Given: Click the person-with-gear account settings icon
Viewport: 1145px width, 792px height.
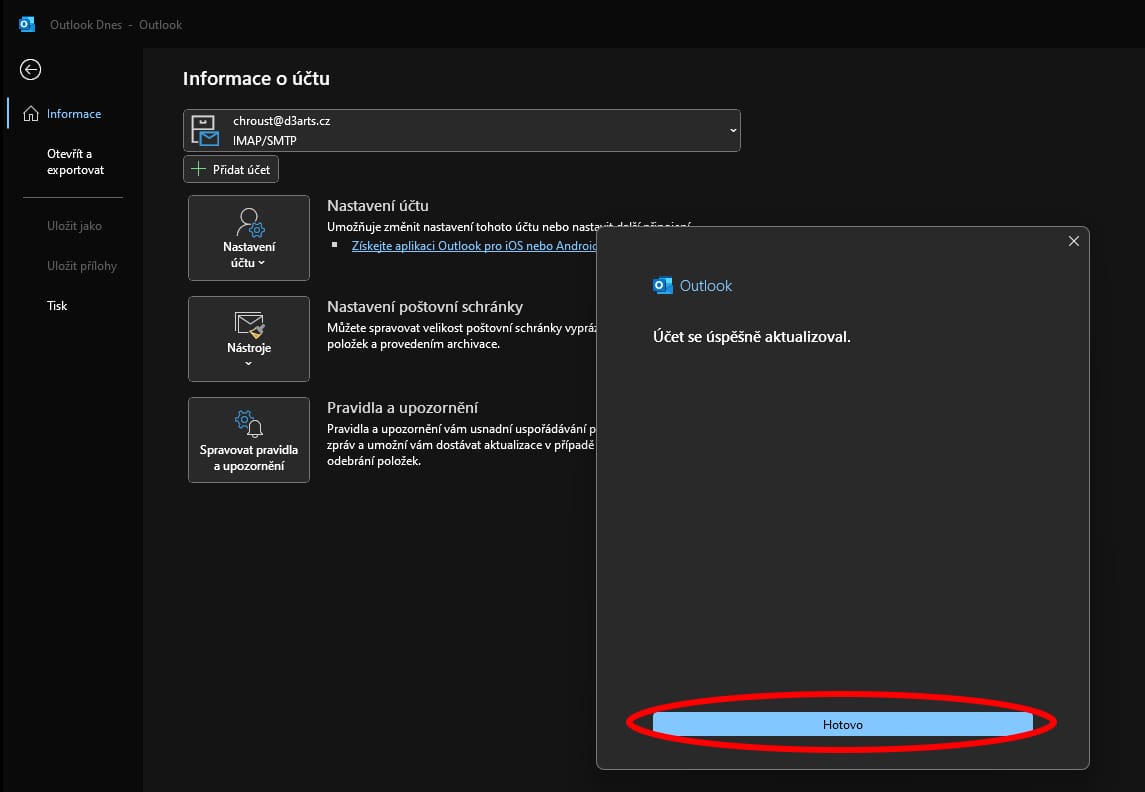Looking at the screenshot, I should coord(250,223).
